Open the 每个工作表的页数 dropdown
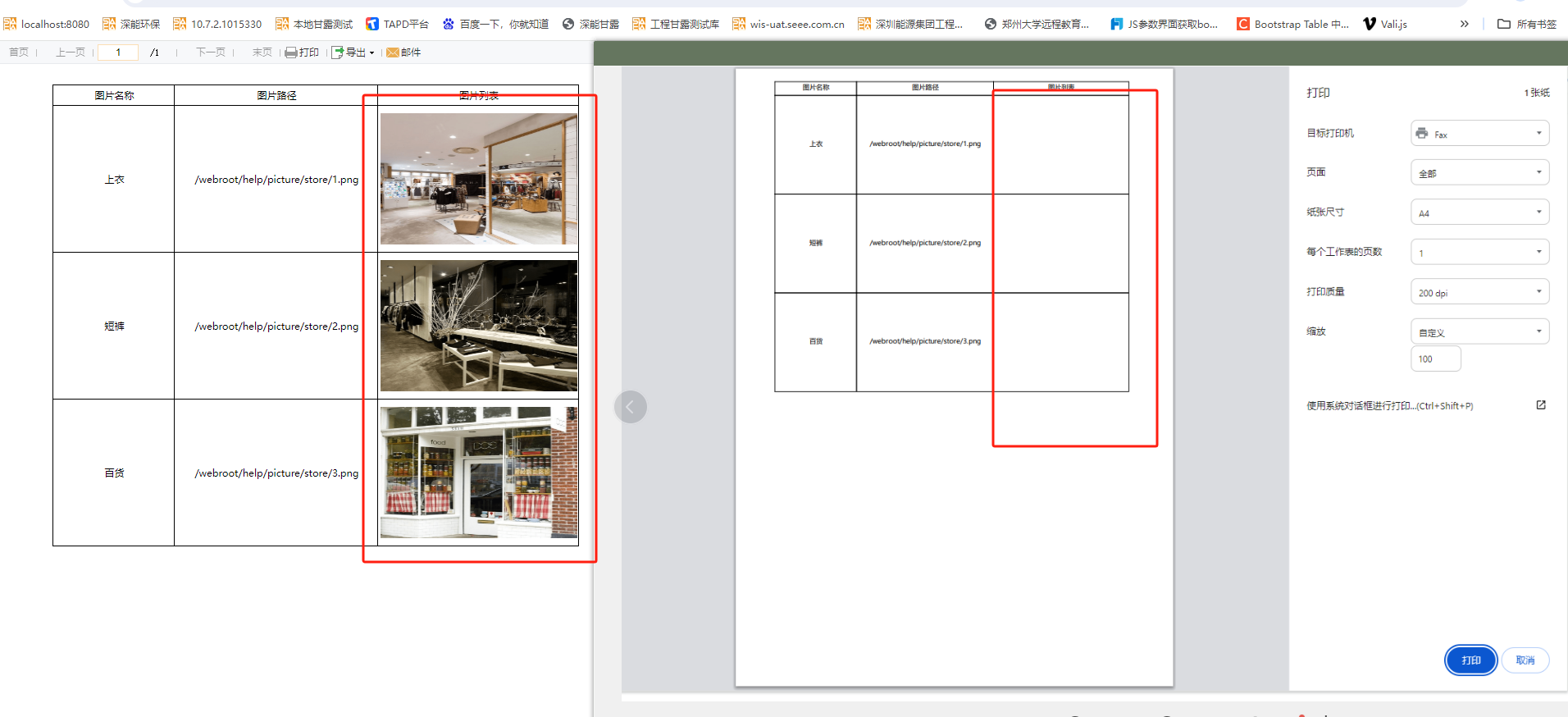Image resolution: width=1568 pixels, height=717 pixels. (x=1479, y=252)
